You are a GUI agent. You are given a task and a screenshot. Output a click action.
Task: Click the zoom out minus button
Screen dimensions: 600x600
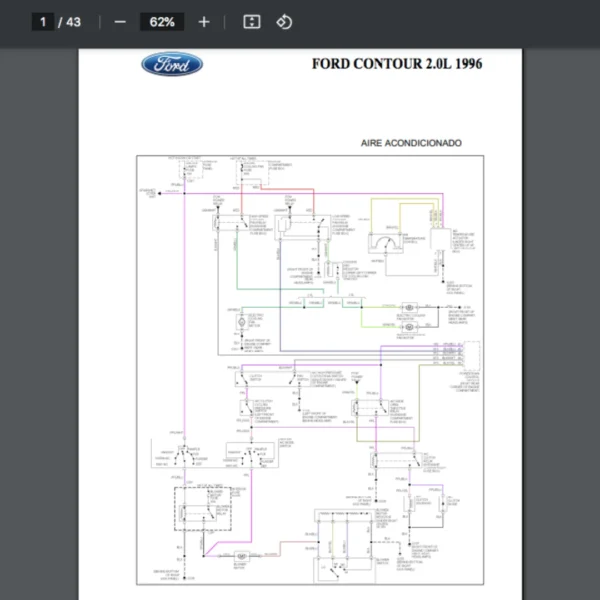120,22
